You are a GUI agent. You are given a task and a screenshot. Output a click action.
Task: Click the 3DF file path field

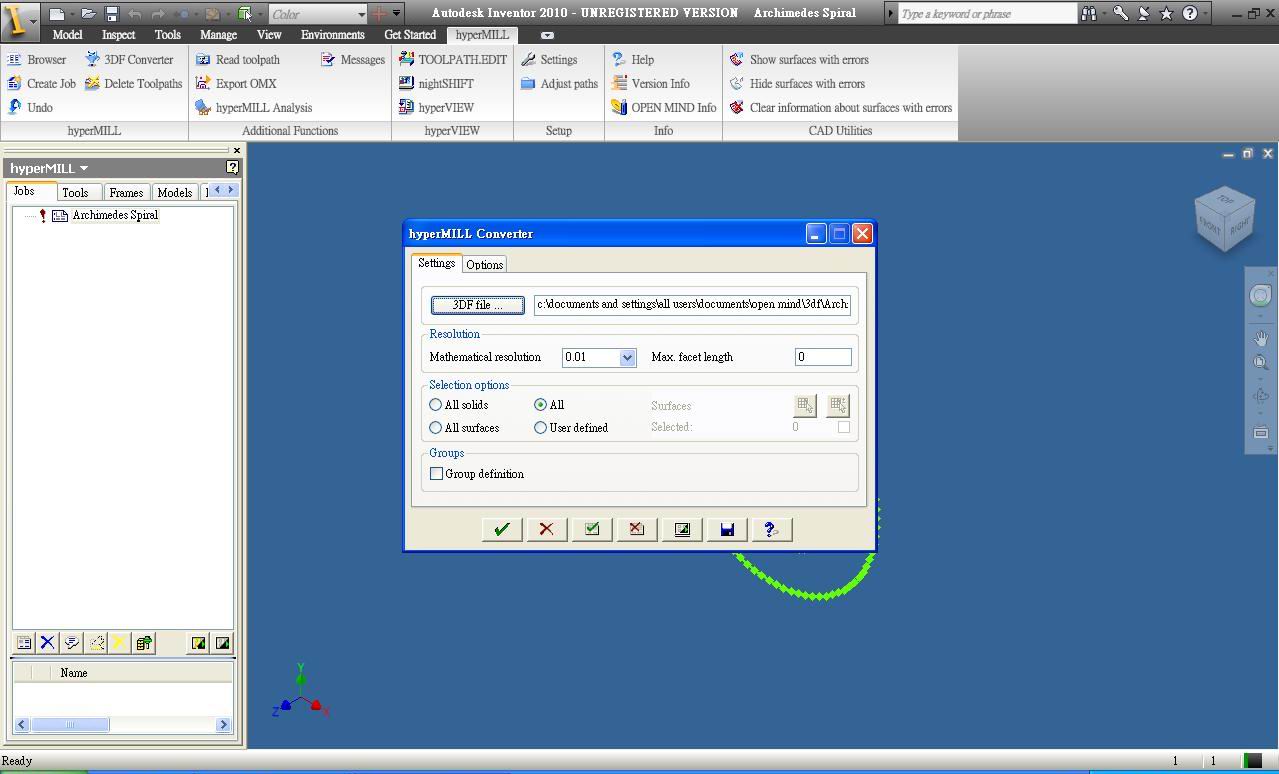[692, 304]
